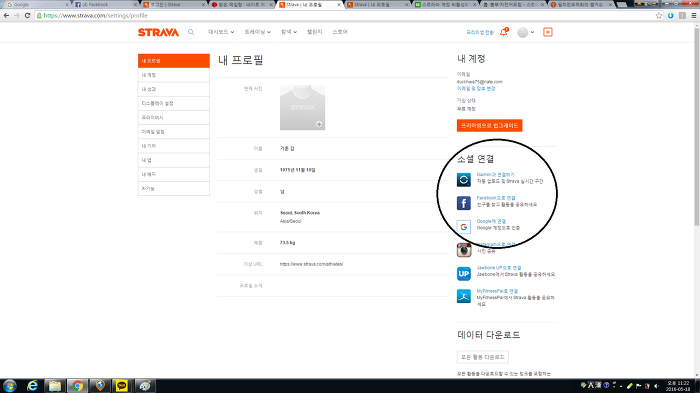Expand the 트레이닝 dropdown menu
The width and height of the screenshot is (700, 393).
coord(257,32)
